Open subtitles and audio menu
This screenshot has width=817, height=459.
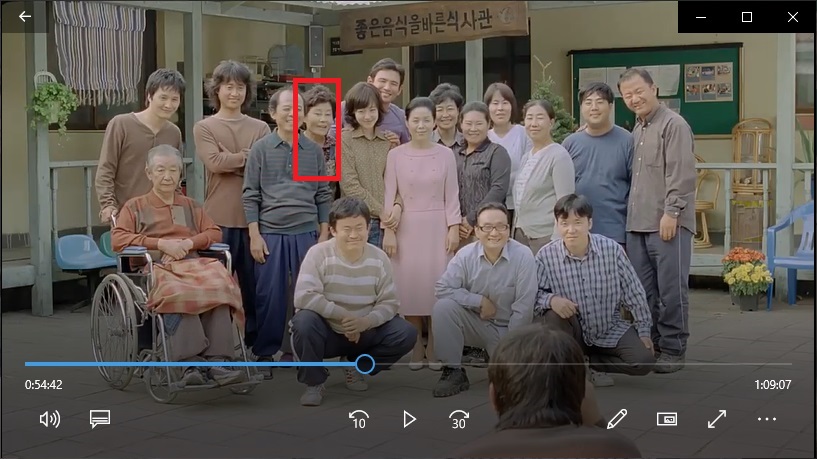[100, 419]
